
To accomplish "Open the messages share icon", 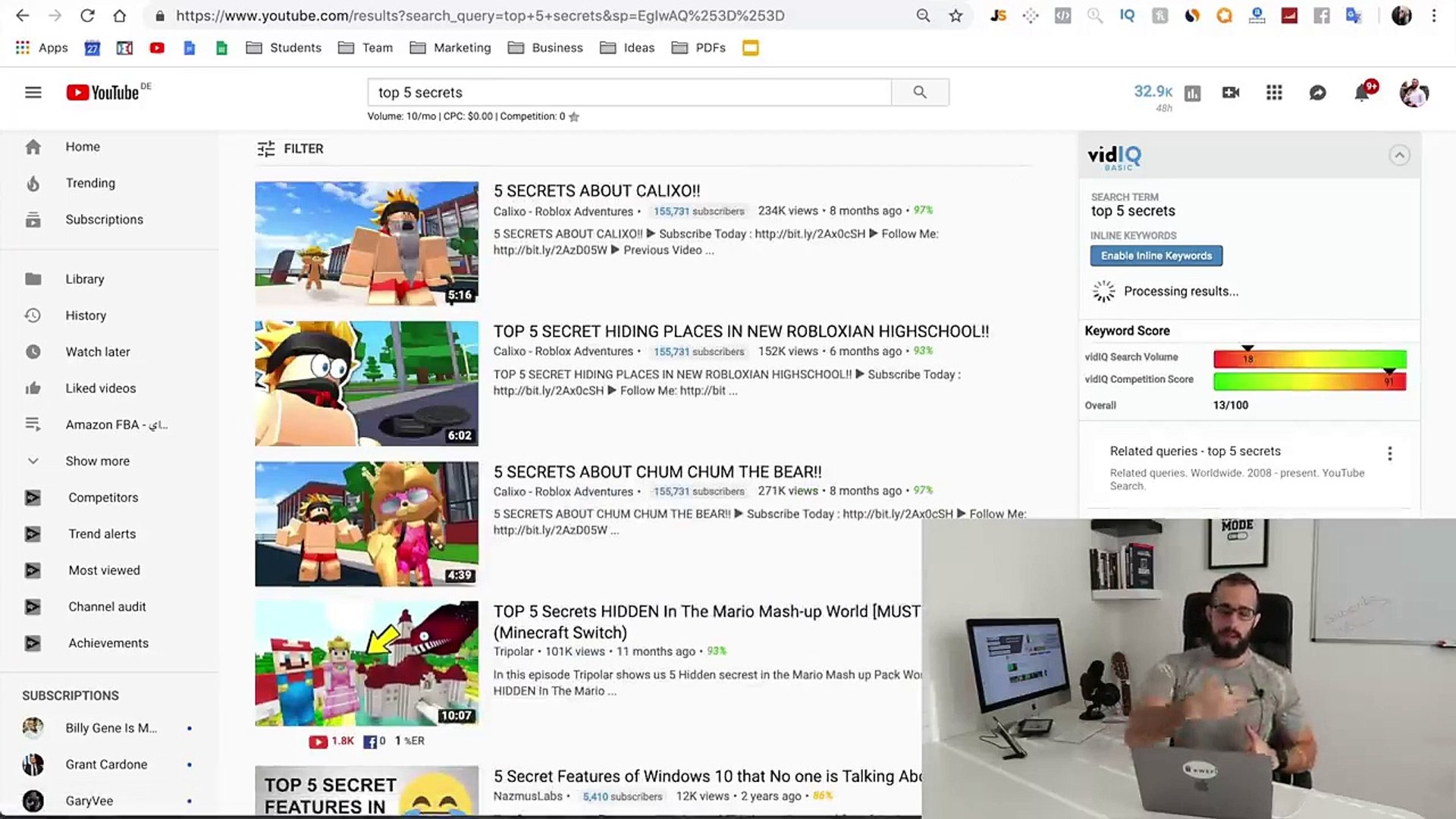I will click(x=1318, y=93).
